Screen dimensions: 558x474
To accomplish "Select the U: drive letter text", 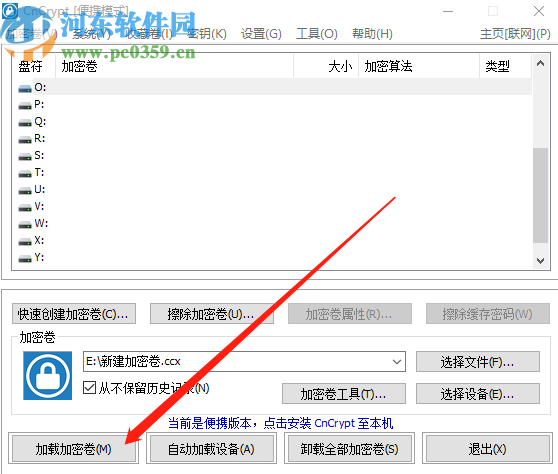I will pos(40,189).
